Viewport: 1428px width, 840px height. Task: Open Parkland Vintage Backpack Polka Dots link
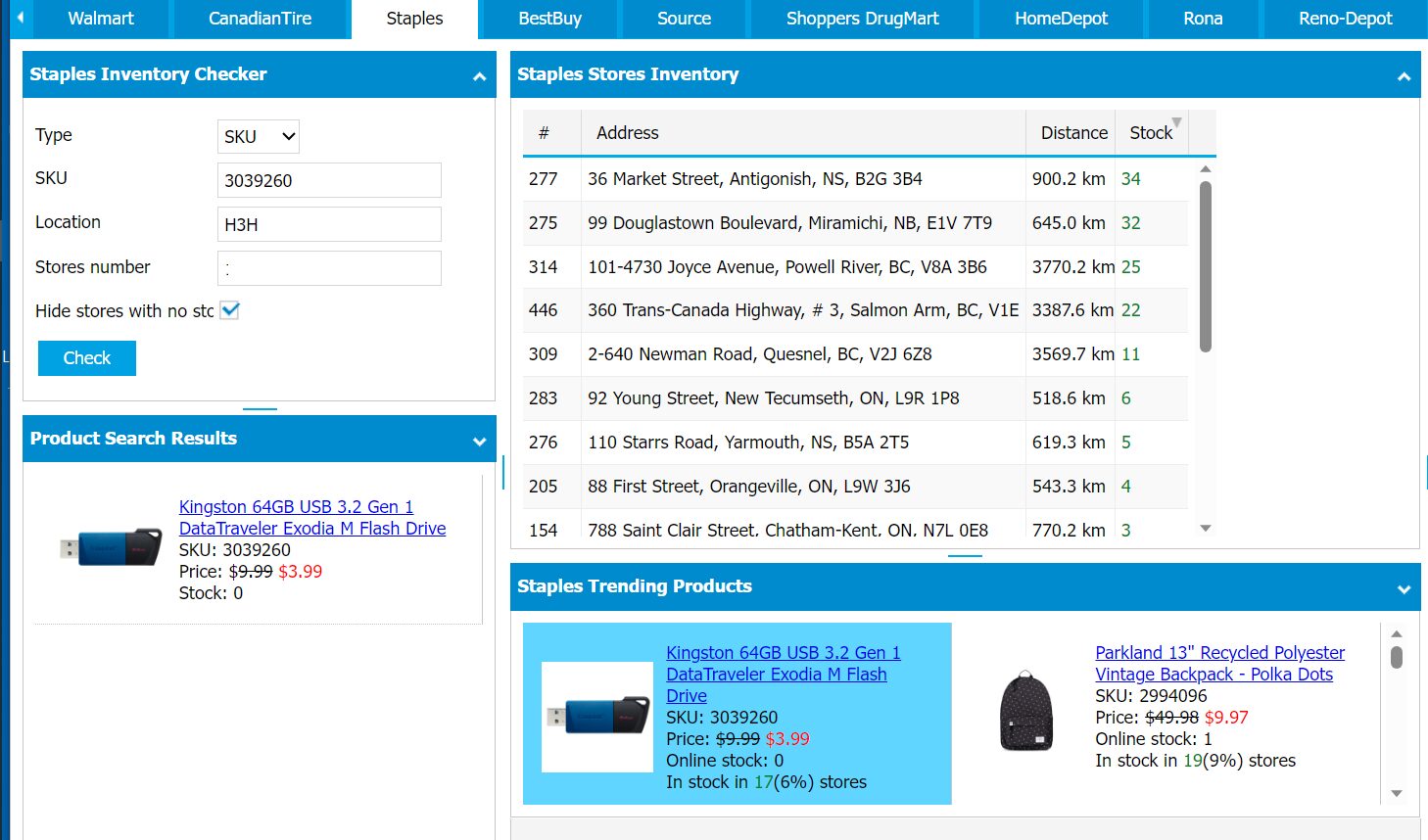tap(1219, 663)
